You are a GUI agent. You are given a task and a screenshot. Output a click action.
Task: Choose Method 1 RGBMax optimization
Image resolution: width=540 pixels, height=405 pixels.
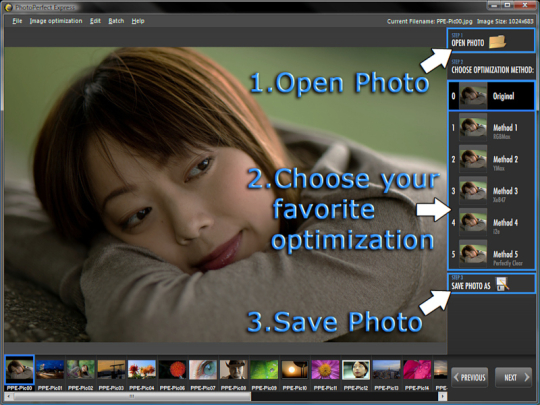(x=491, y=128)
